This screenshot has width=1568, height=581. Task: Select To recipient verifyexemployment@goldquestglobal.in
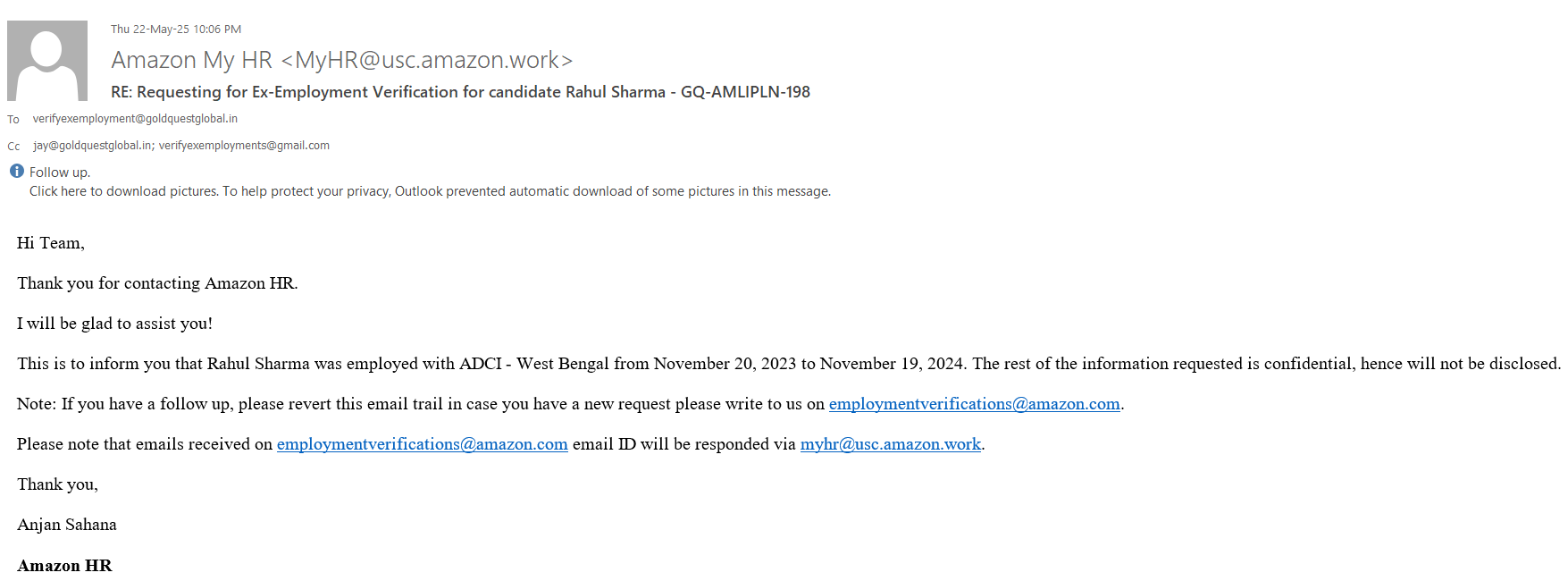pos(135,119)
